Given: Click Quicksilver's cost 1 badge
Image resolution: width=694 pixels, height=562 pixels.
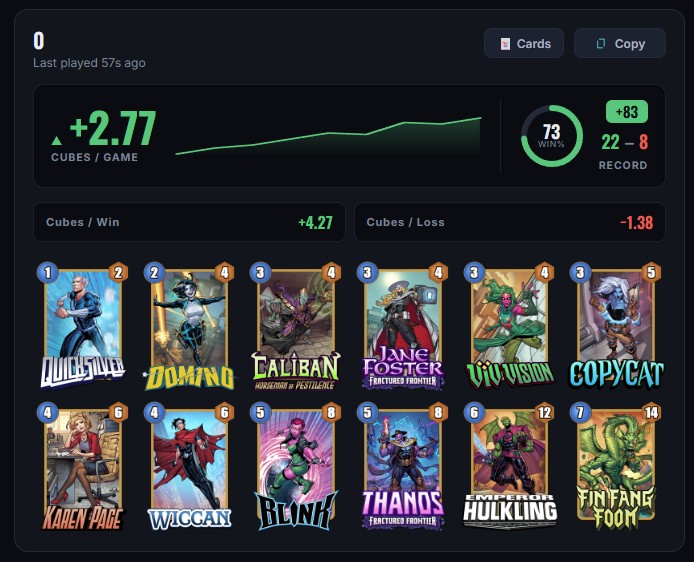Looking at the screenshot, I should (x=48, y=273).
